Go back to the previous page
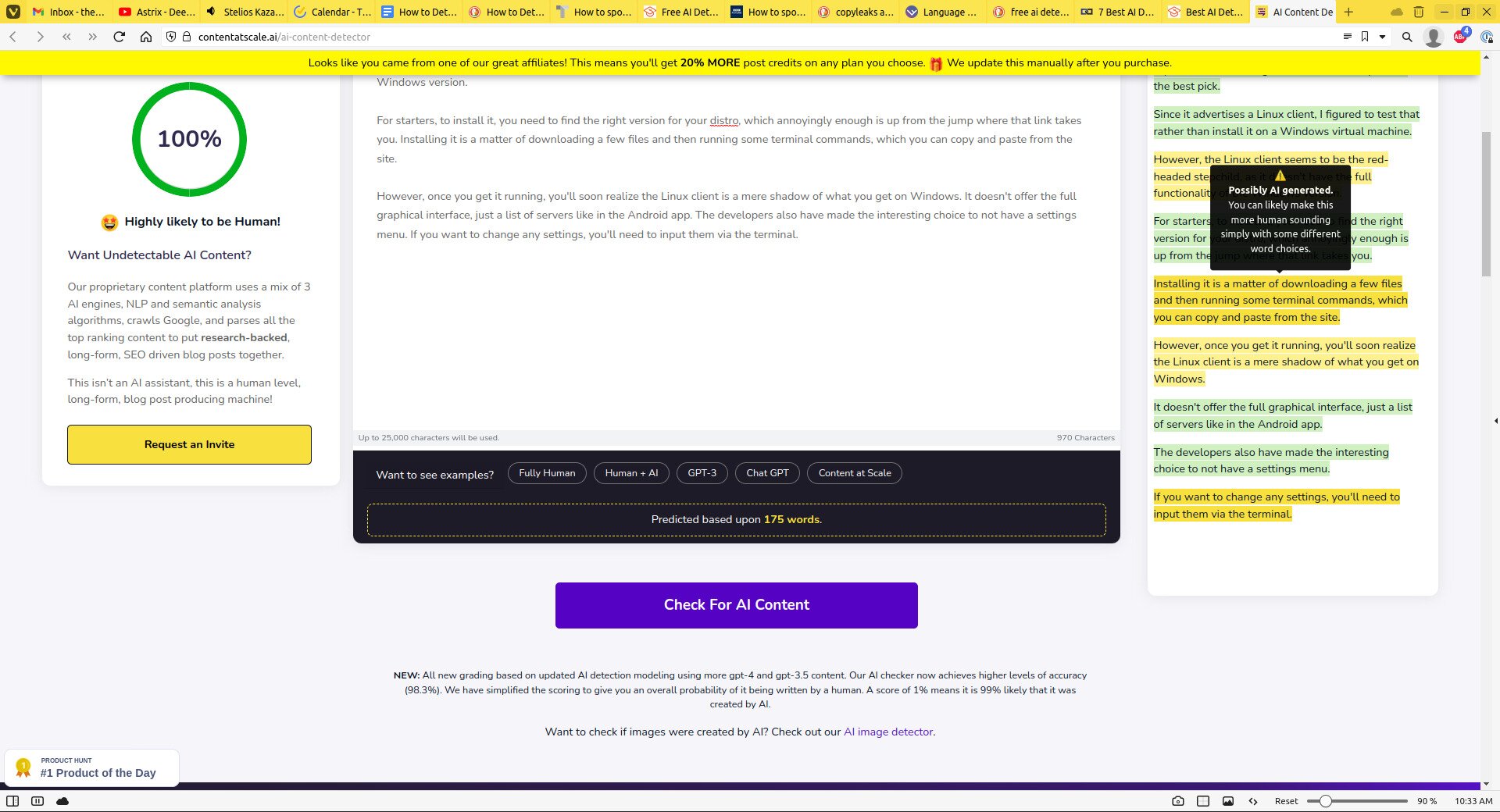 (13, 37)
